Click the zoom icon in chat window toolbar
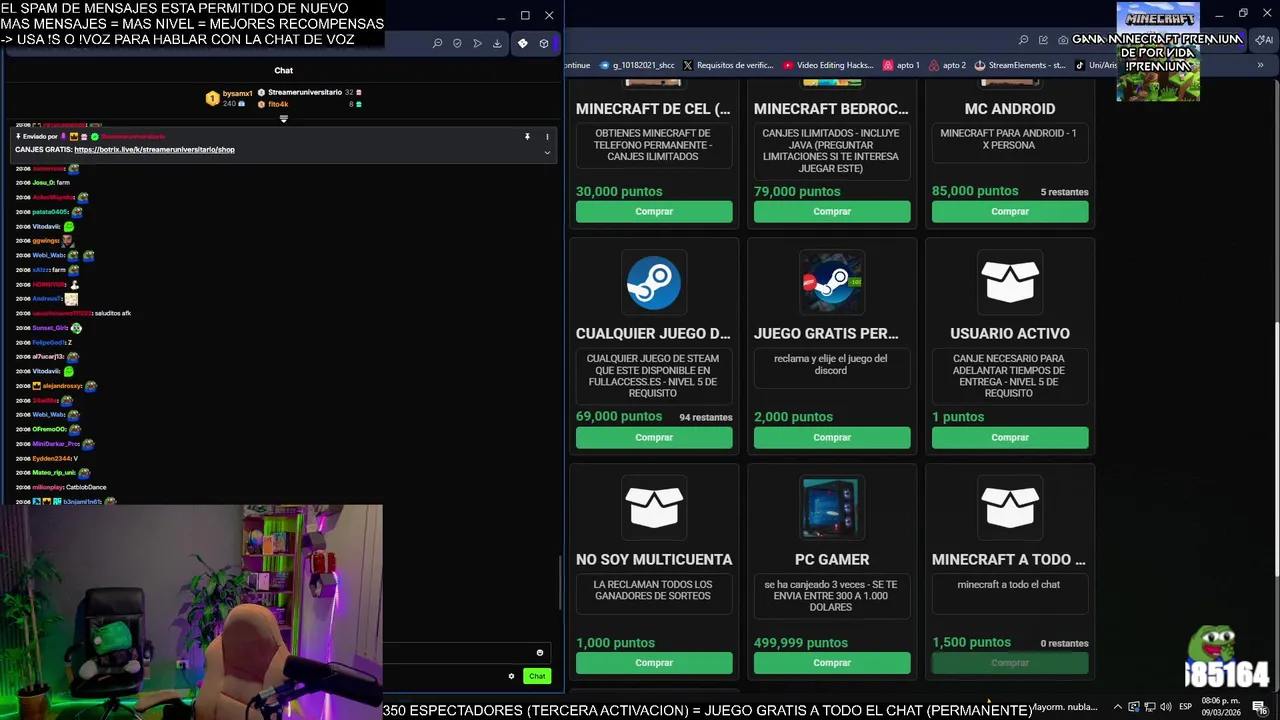This screenshot has height=720, width=1280. pyautogui.click(x=437, y=43)
